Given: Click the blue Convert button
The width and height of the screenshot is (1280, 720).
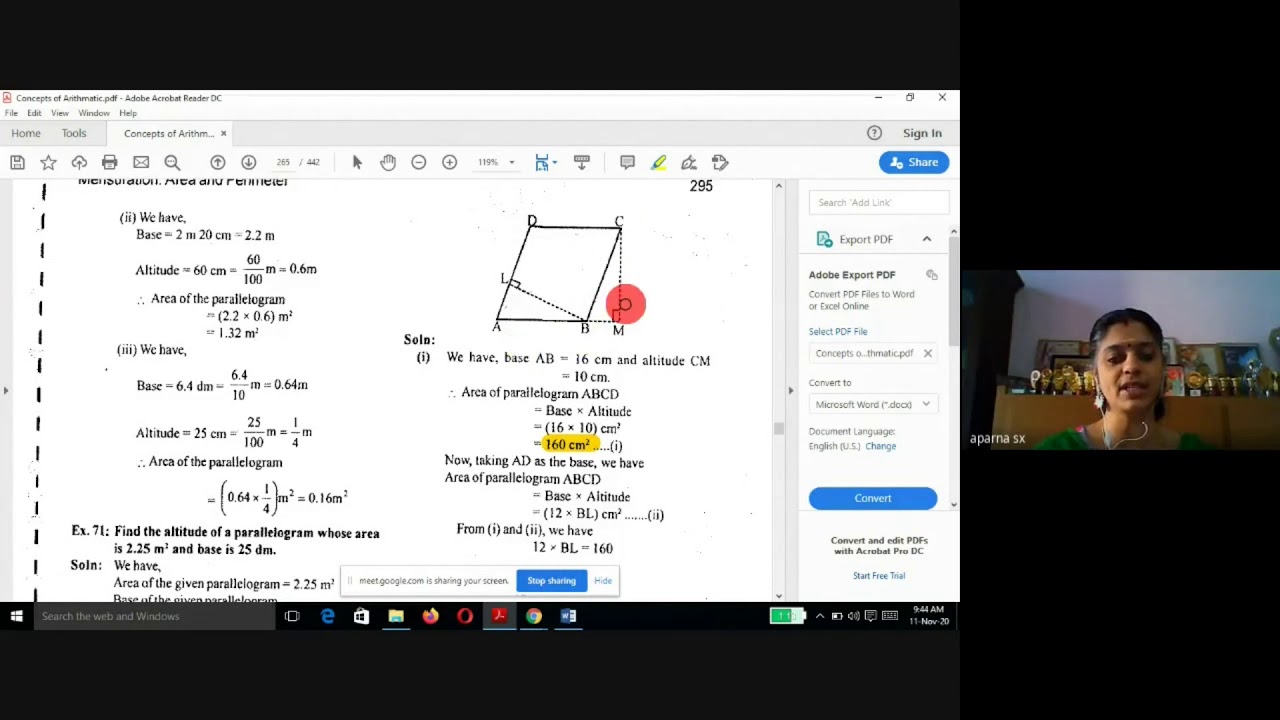Looking at the screenshot, I should click(873, 498).
